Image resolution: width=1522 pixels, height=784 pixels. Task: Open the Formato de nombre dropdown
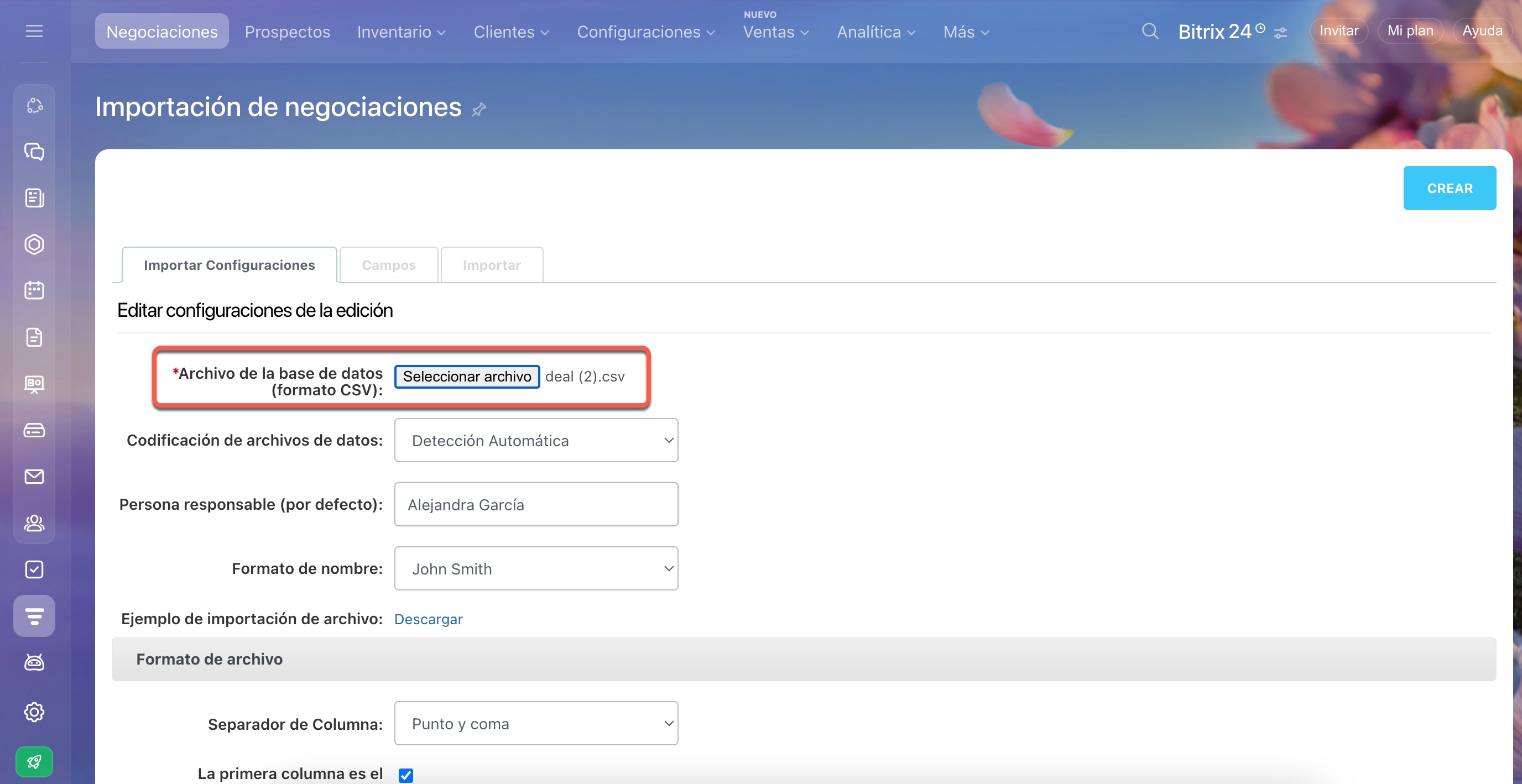point(536,568)
